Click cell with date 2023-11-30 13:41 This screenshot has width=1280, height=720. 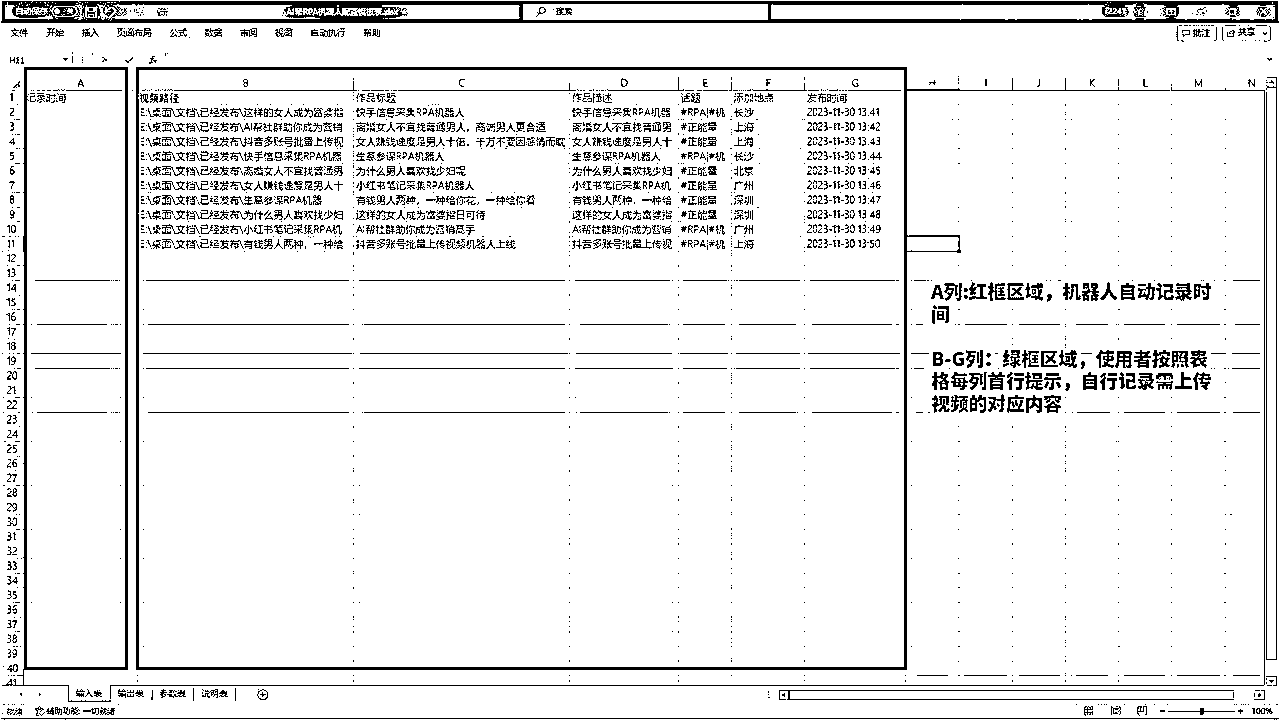[855, 113]
